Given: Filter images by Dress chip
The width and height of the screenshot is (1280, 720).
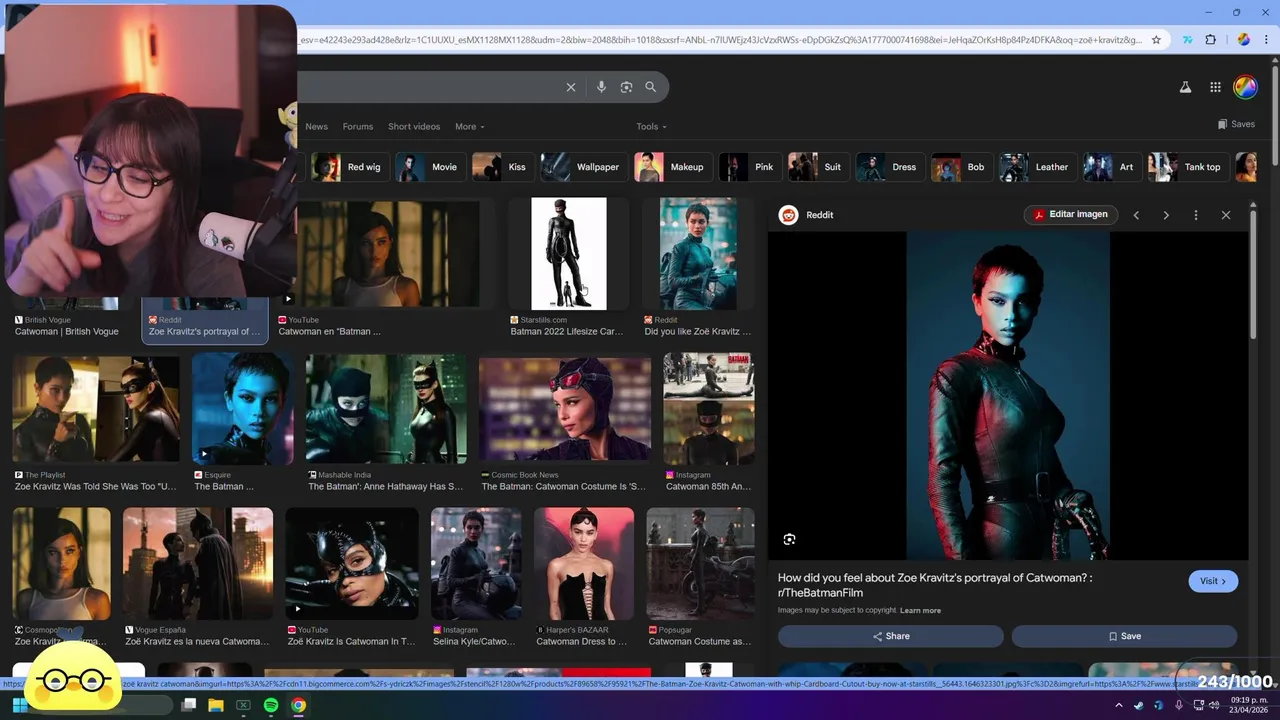Looking at the screenshot, I should point(889,167).
